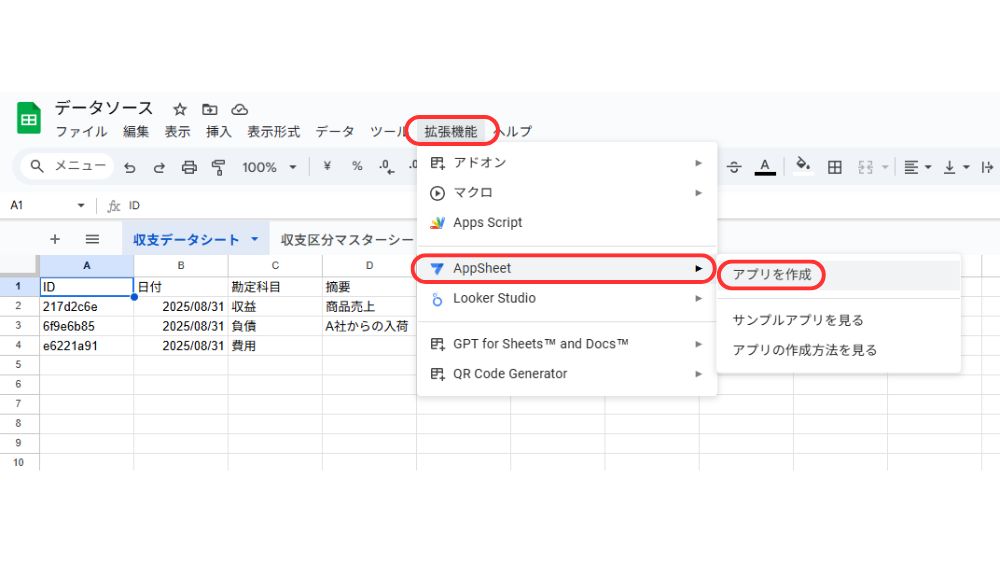Open the 収支データシート tab dropdown arrow

point(255,239)
